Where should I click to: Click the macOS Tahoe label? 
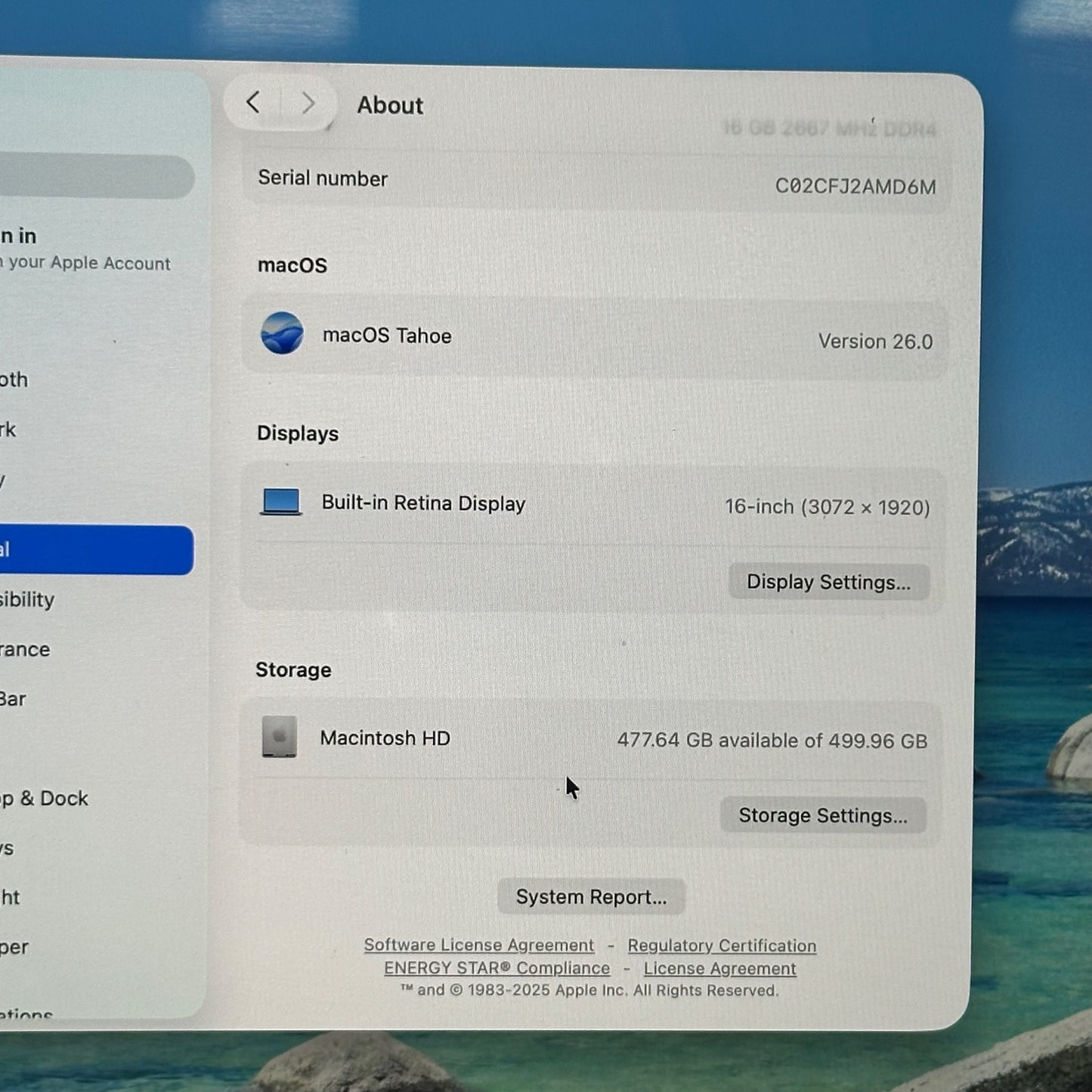coord(387,336)
